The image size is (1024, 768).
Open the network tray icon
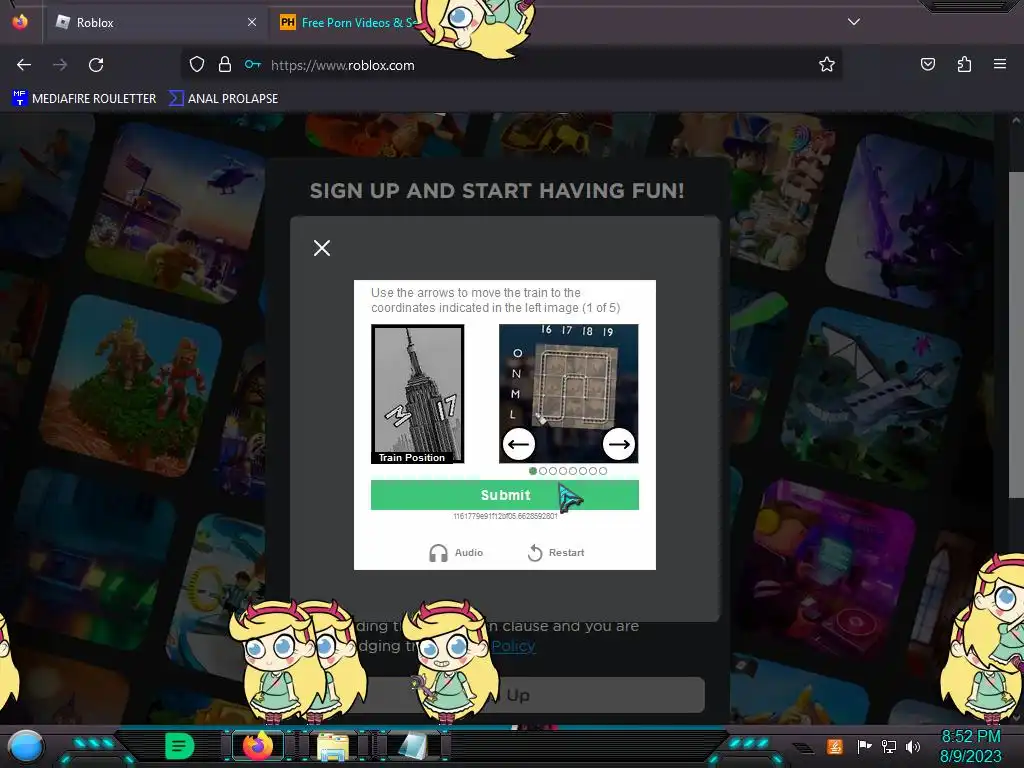tap(889, 746)
